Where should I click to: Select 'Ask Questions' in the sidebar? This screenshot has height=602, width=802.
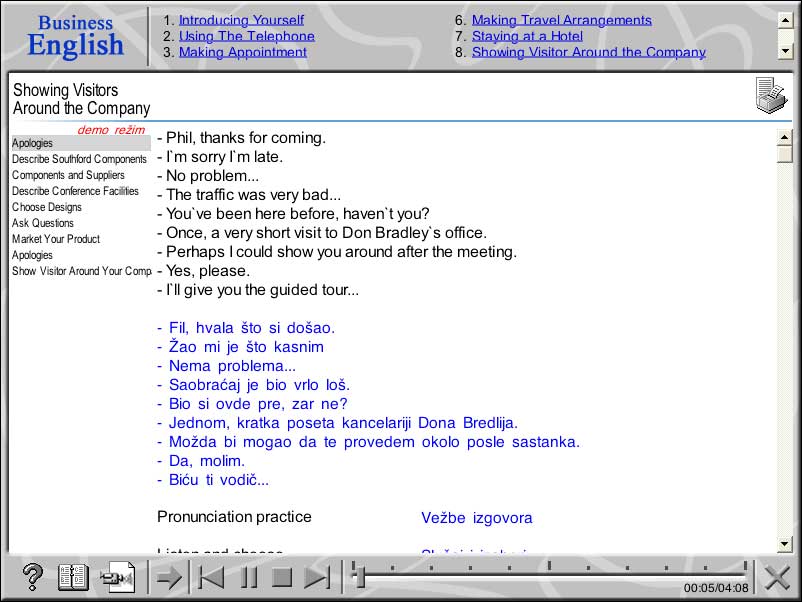pos(40,223)
